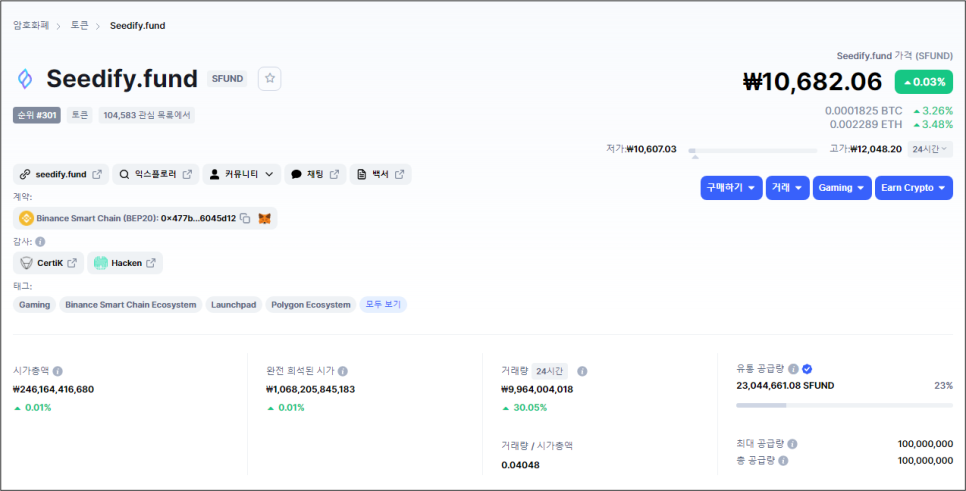
Task: Open the Gaming dropdown button
Action: point(841,188)
